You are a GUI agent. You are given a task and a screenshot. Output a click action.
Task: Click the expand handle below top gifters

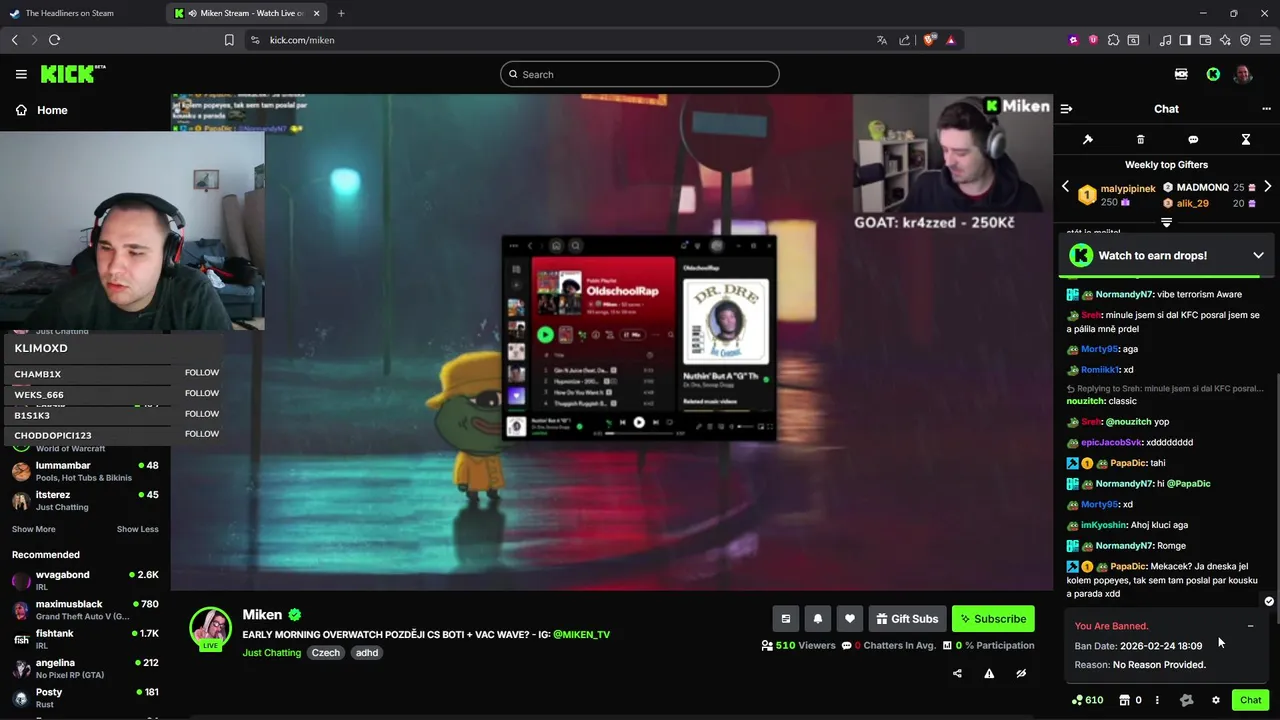[1166, 222]
